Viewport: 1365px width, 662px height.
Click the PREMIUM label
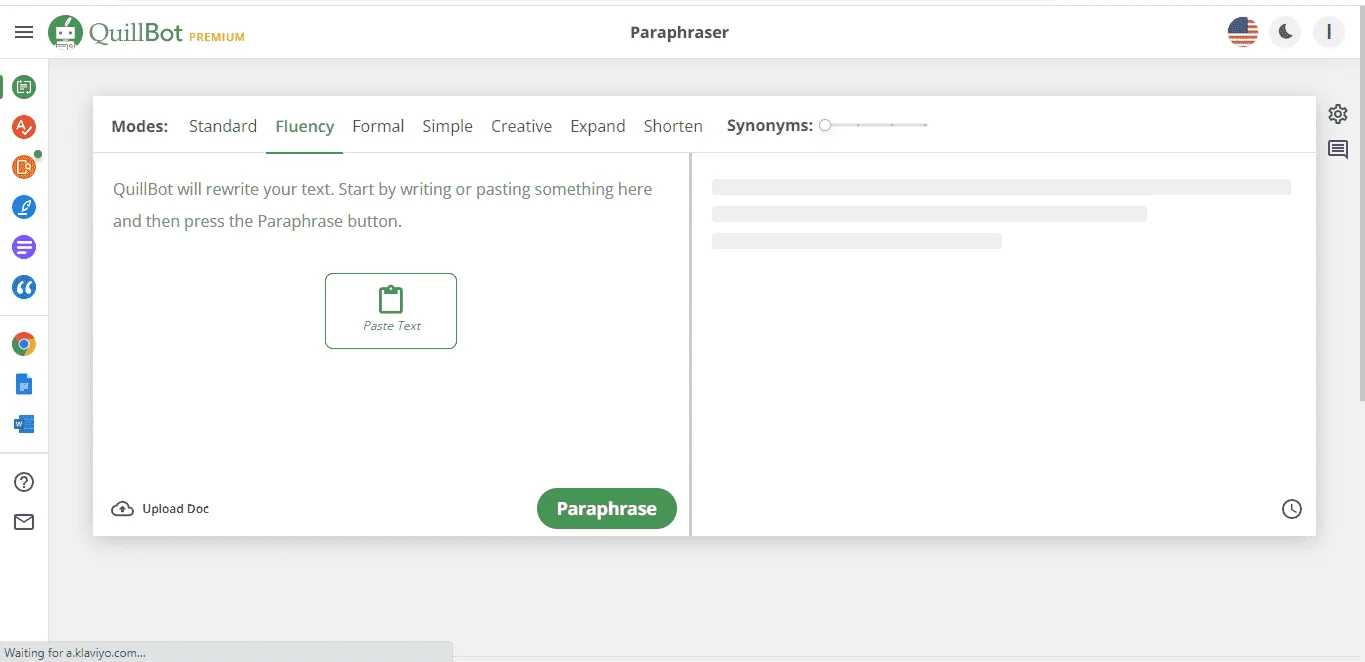(217, 37)
